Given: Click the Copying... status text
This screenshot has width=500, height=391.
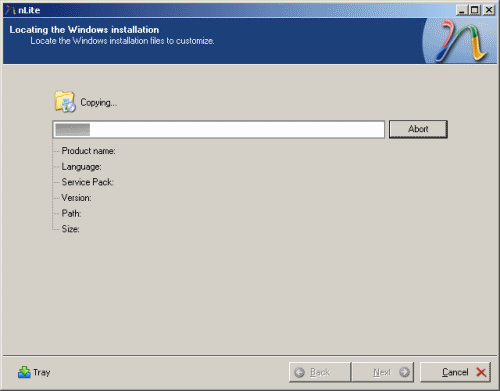Looking at the screenshot, I should coord(99,102).
